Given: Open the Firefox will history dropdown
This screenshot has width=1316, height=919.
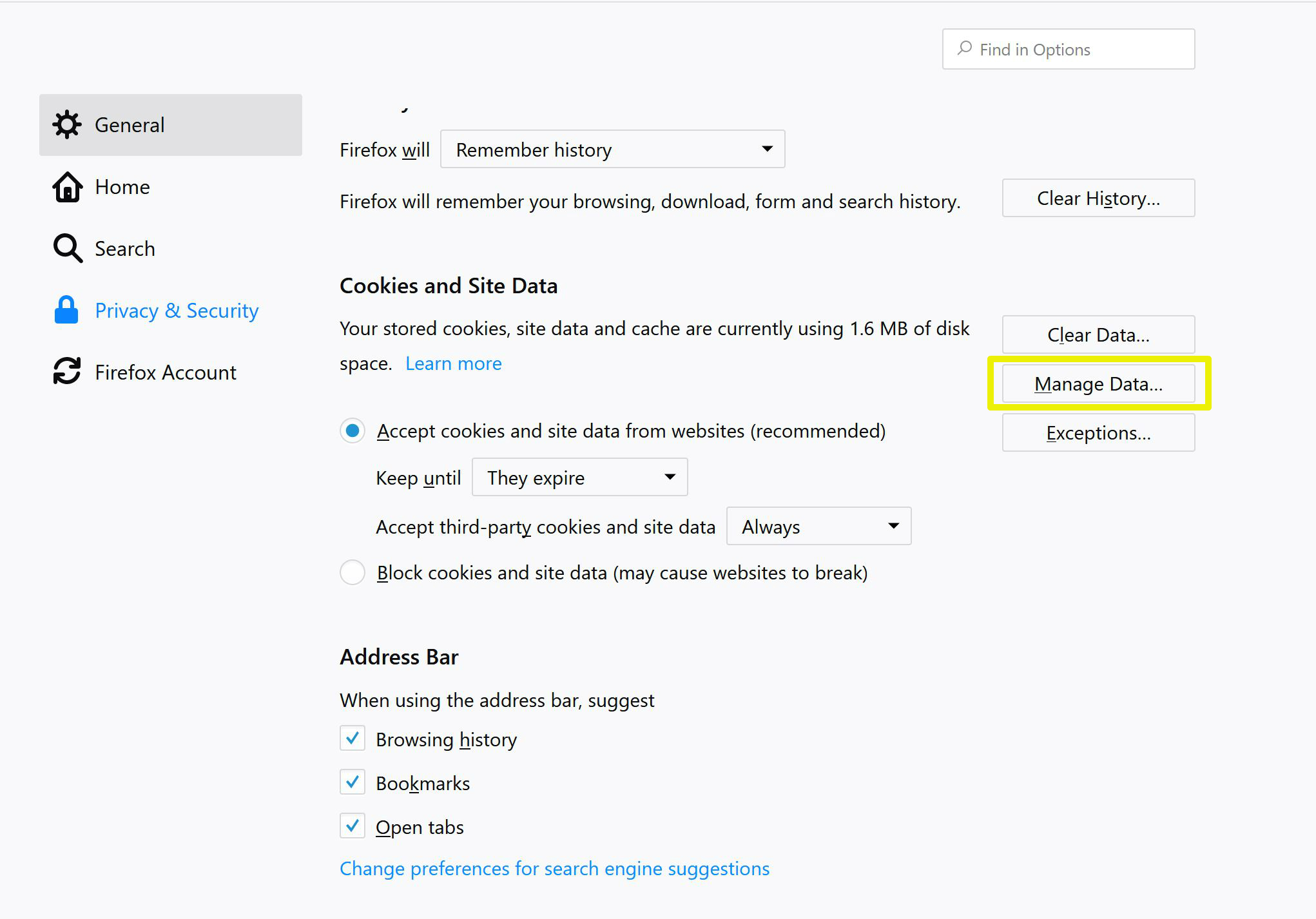Looking at the screenshot, I should [x=612, y=149].
